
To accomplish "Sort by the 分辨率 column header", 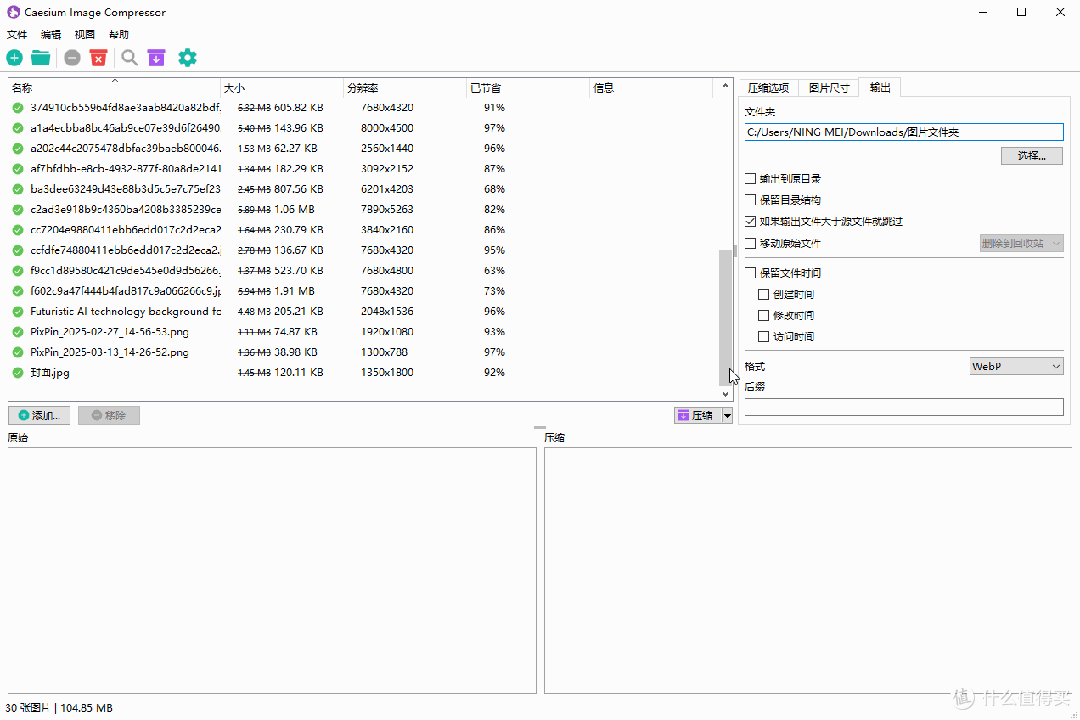I will coord(404,88).
